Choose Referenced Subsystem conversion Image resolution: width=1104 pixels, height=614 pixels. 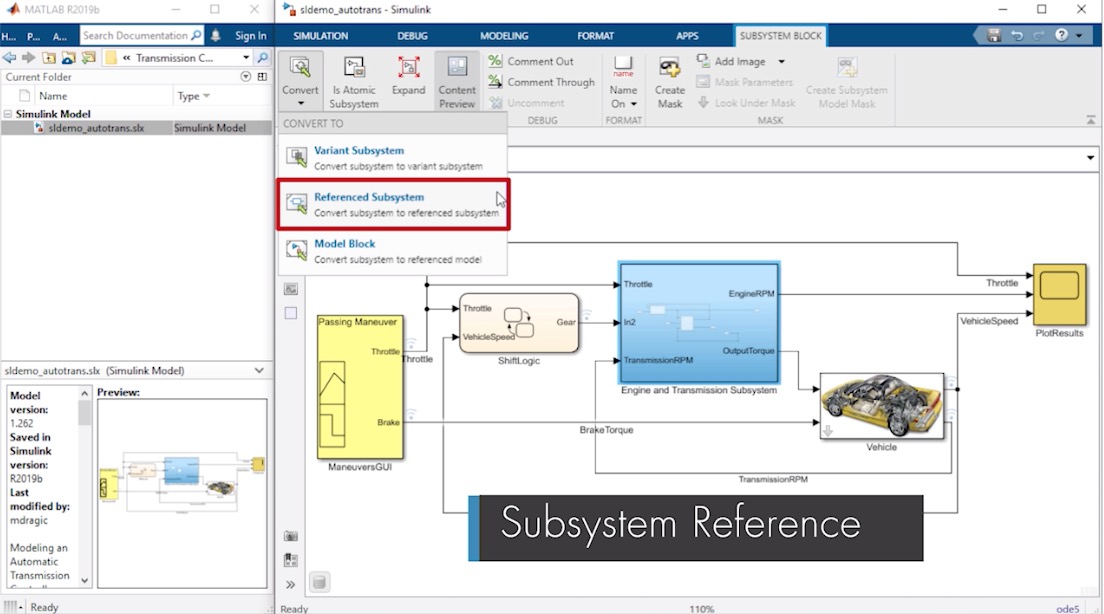(393, 204)
